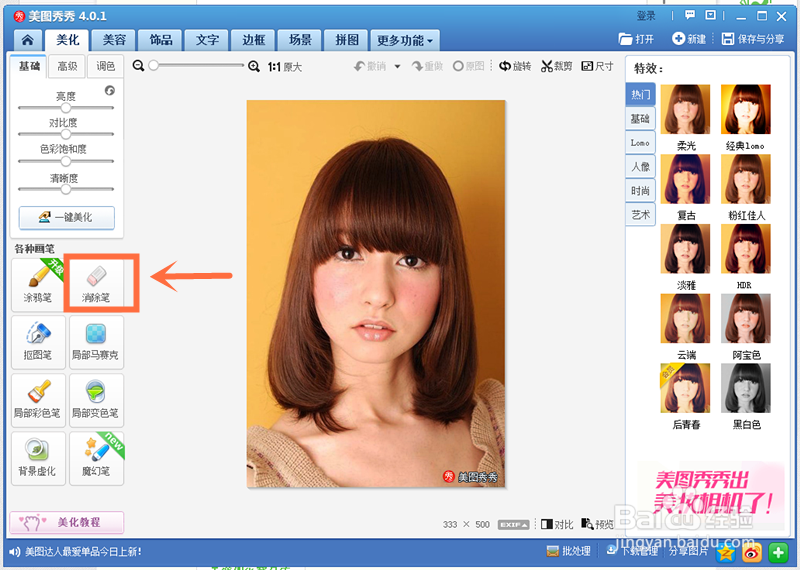
Task: Apply the 复古 vintage effect thumbnail
Action: [x=685, y=179]
